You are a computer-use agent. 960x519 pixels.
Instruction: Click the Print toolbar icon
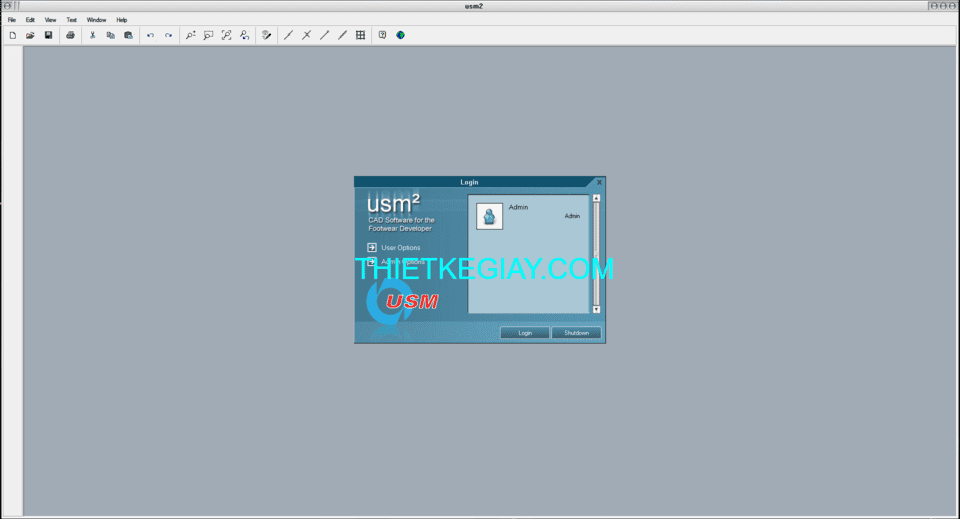click(x=70, y=35)
